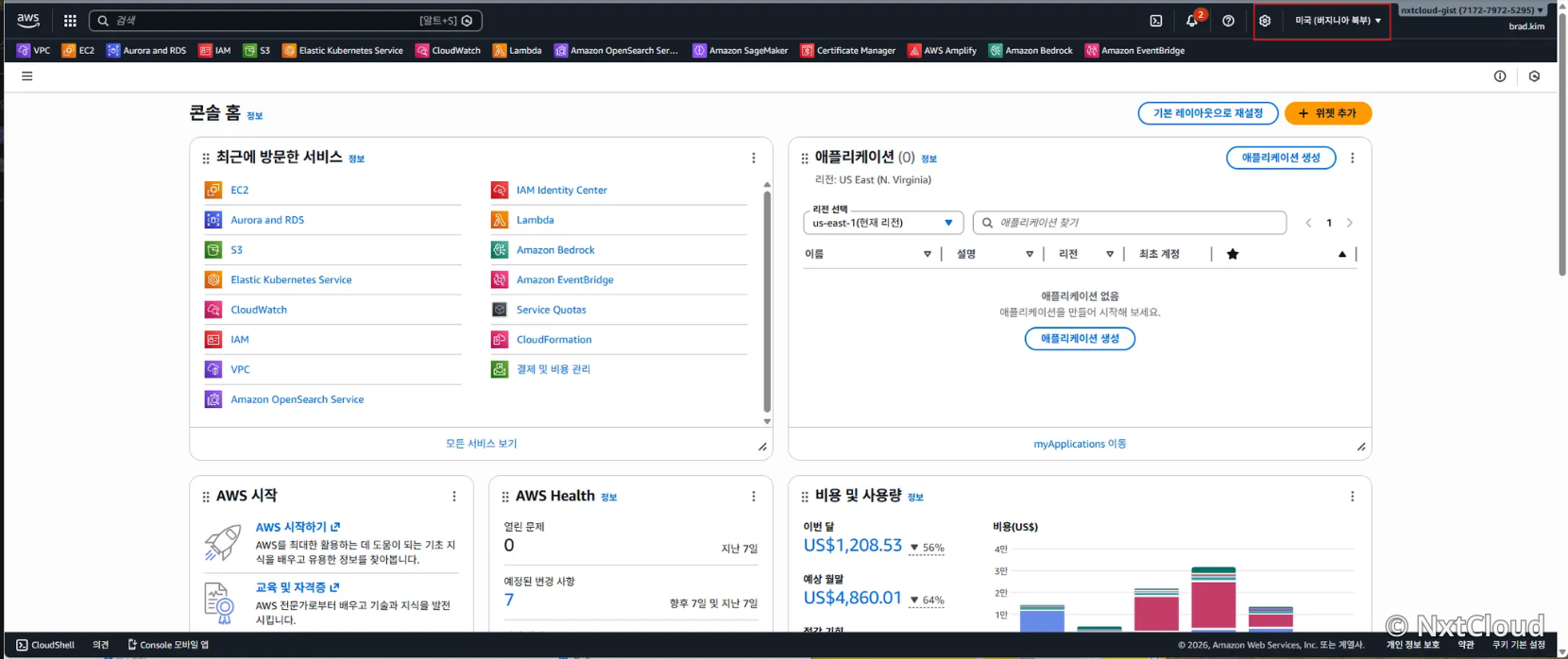Image resolution: width=1568 pixels, height=659 pixels.
Task: Sort by favorites star column header
Action: [1233, 254]
